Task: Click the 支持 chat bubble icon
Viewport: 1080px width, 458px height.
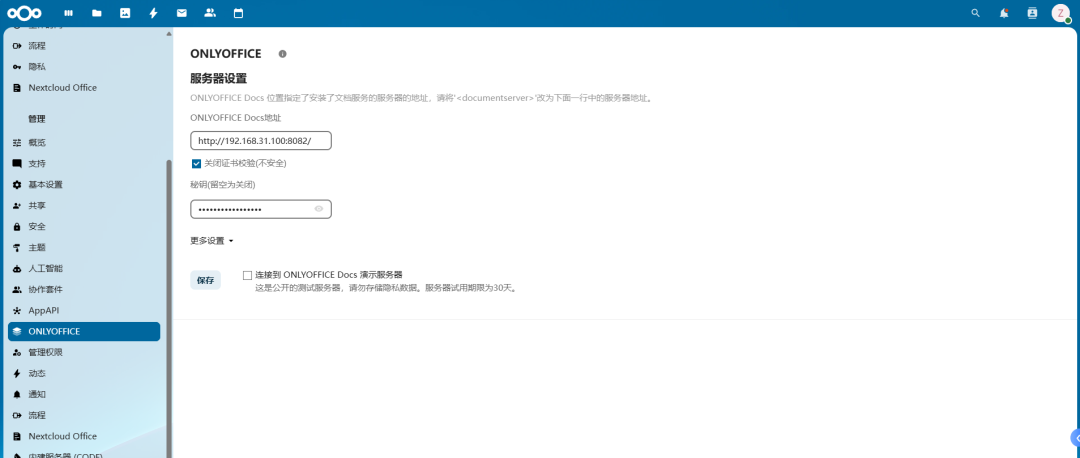Action: [17, 164]
